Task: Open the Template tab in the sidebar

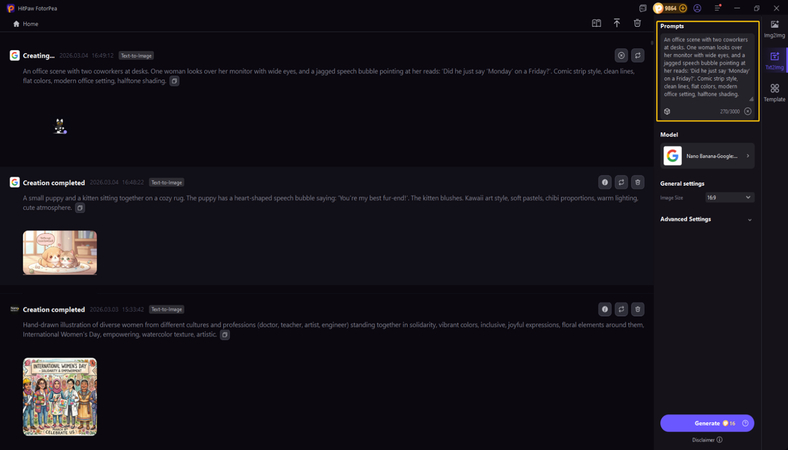Action: (x=774, y=92)
